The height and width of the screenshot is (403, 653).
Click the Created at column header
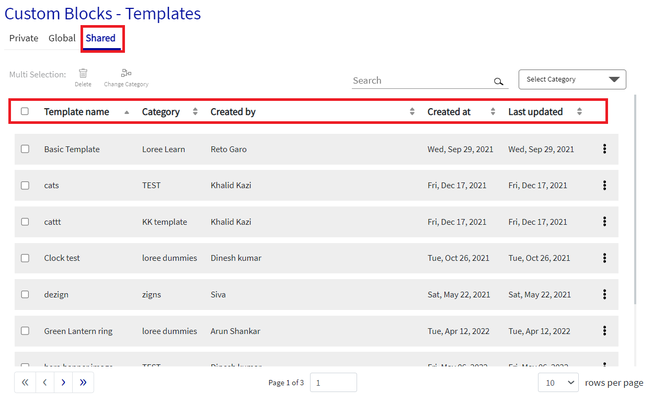coord(449,112)
